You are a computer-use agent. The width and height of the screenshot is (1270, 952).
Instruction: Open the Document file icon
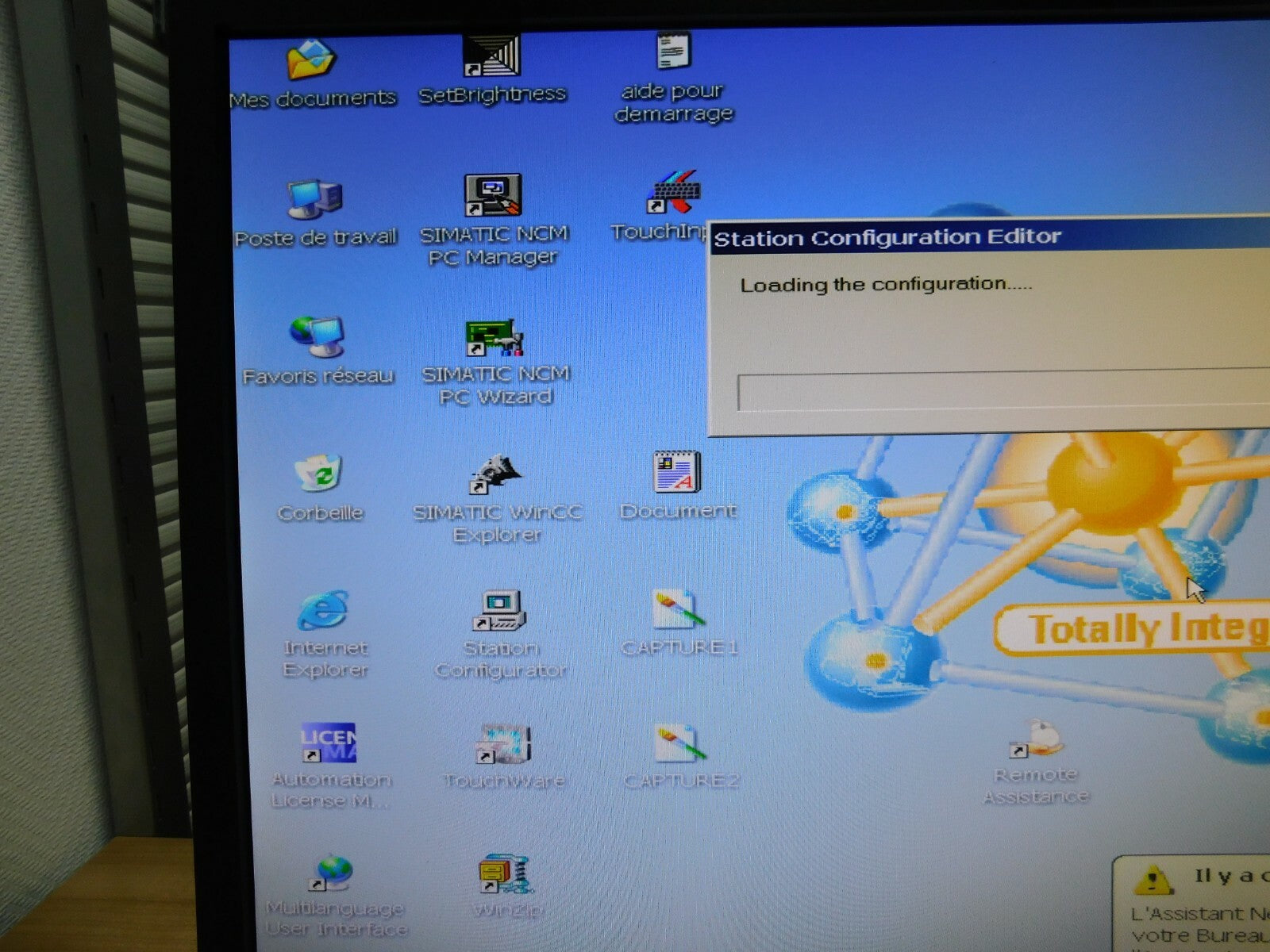(x=677, y=473)
